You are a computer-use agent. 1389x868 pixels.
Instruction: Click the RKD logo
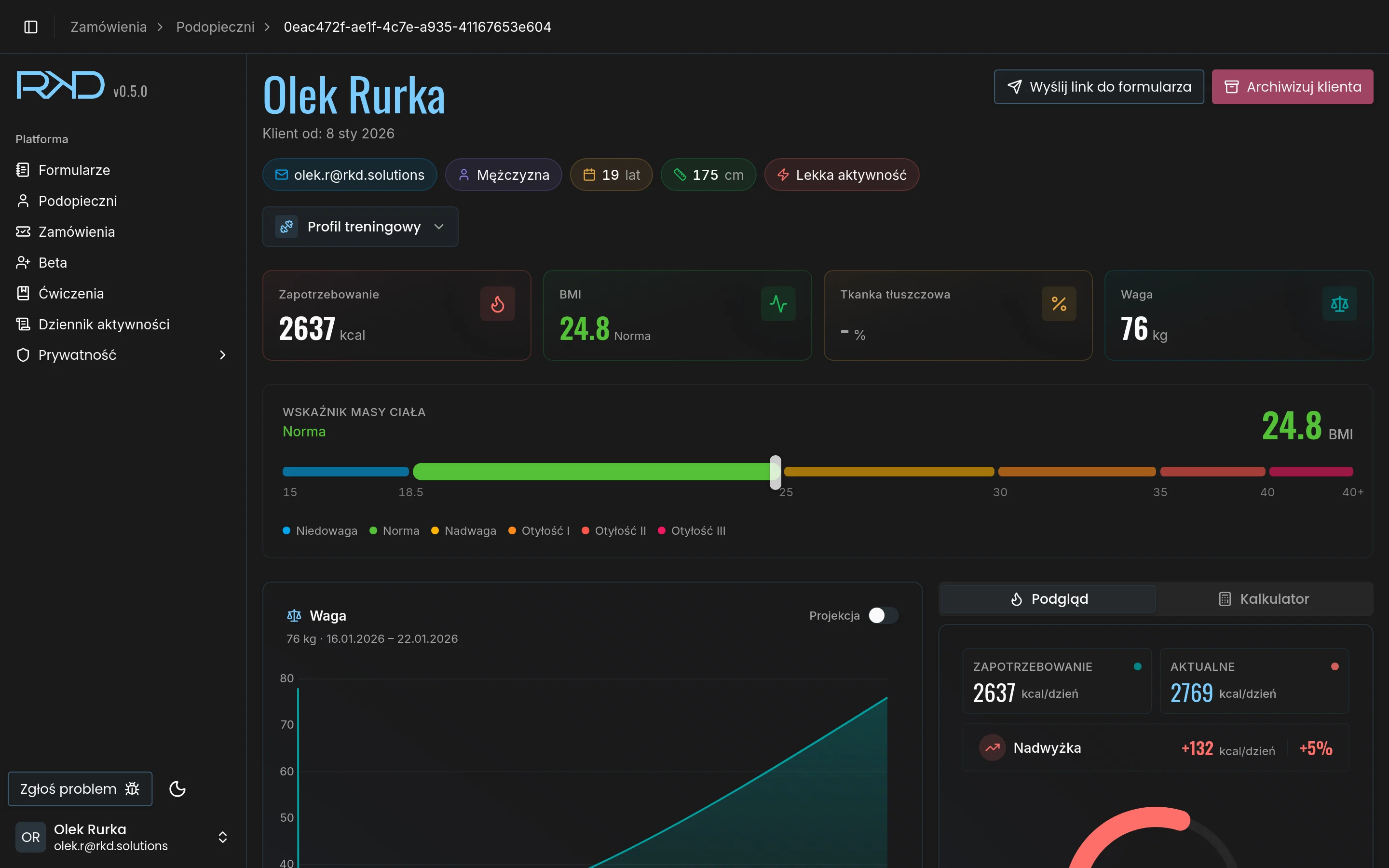61,85
